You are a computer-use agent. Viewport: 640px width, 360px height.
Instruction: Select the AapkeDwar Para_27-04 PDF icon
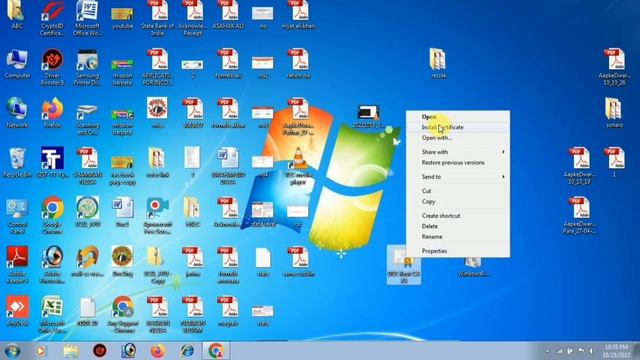tap(579, 216)
